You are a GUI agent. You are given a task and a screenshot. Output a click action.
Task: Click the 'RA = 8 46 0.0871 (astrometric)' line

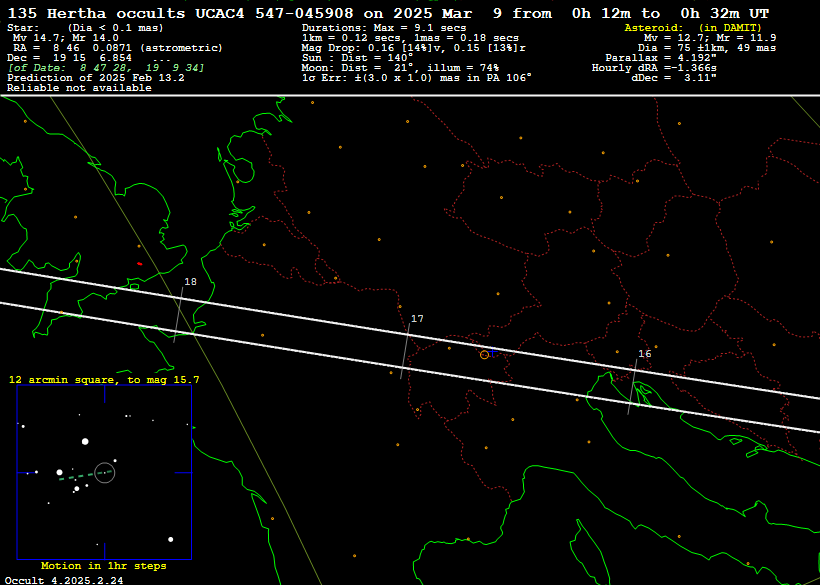[118, 48]
